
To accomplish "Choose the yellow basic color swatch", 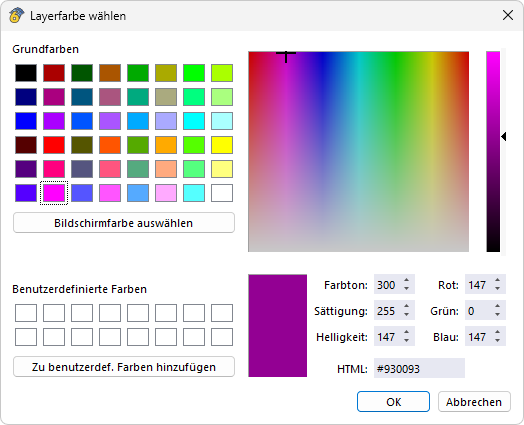I will (x=222, y=145).
